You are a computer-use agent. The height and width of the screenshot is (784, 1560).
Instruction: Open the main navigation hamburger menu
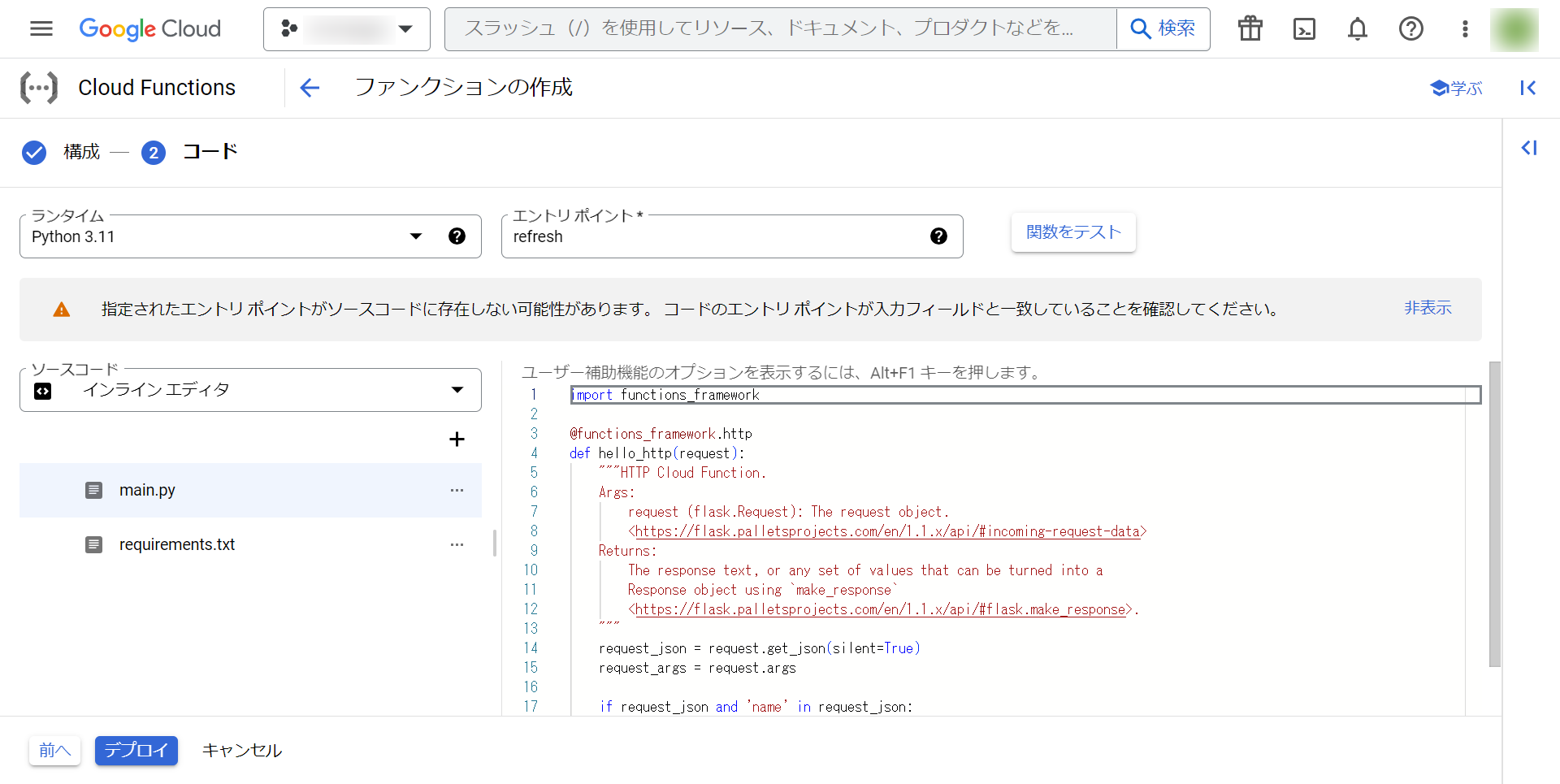pos(41,29)
